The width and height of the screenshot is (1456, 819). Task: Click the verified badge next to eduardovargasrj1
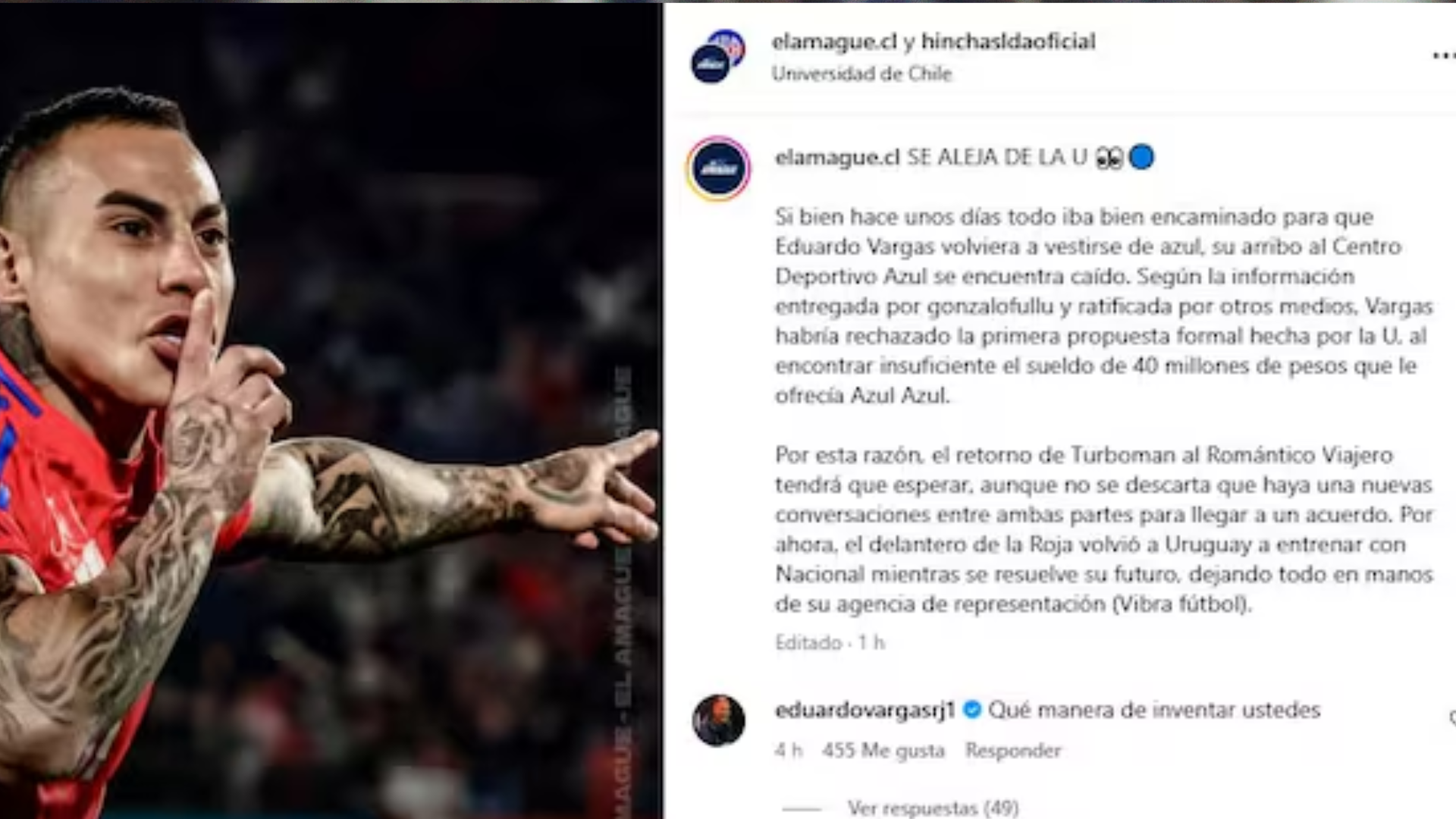[971, 710]
